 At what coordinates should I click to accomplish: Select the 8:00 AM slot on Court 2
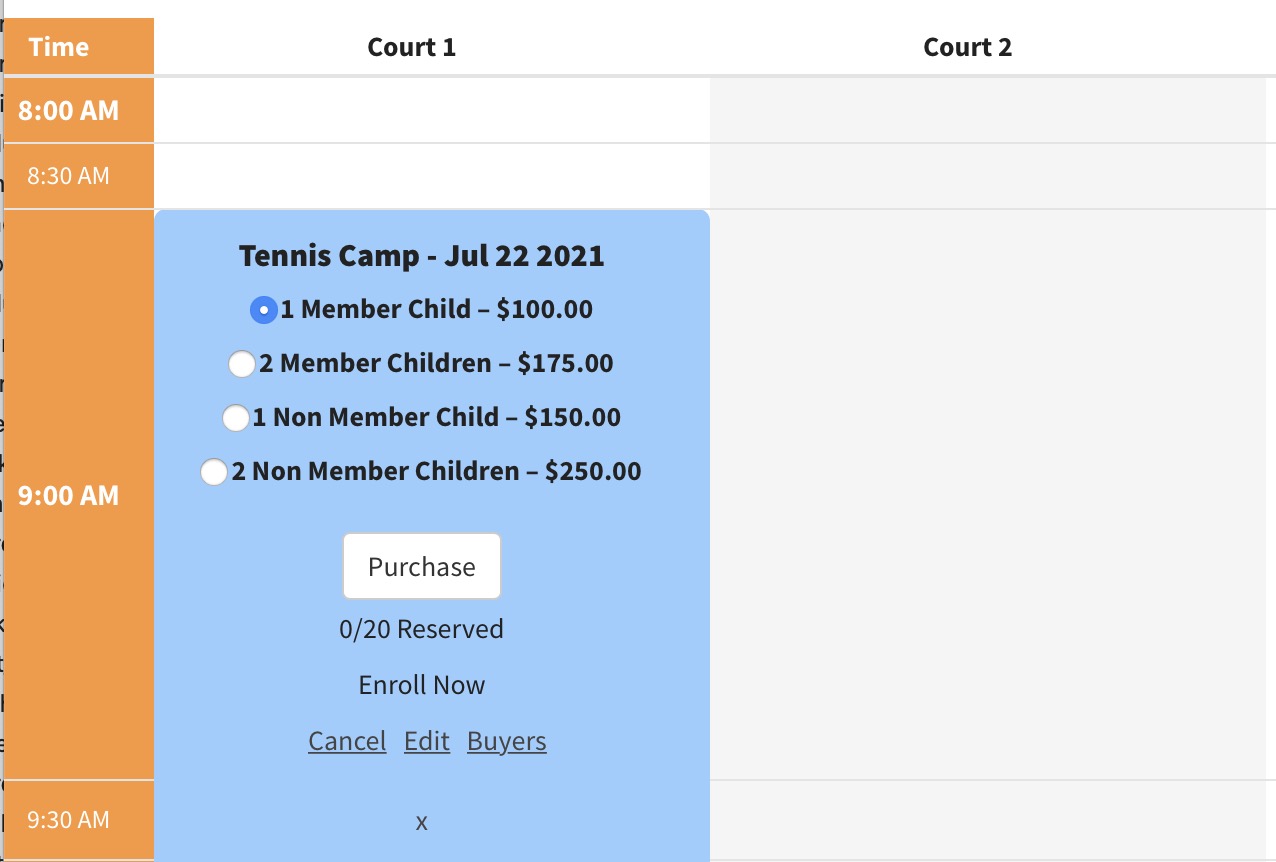click(x=988, y=110)
